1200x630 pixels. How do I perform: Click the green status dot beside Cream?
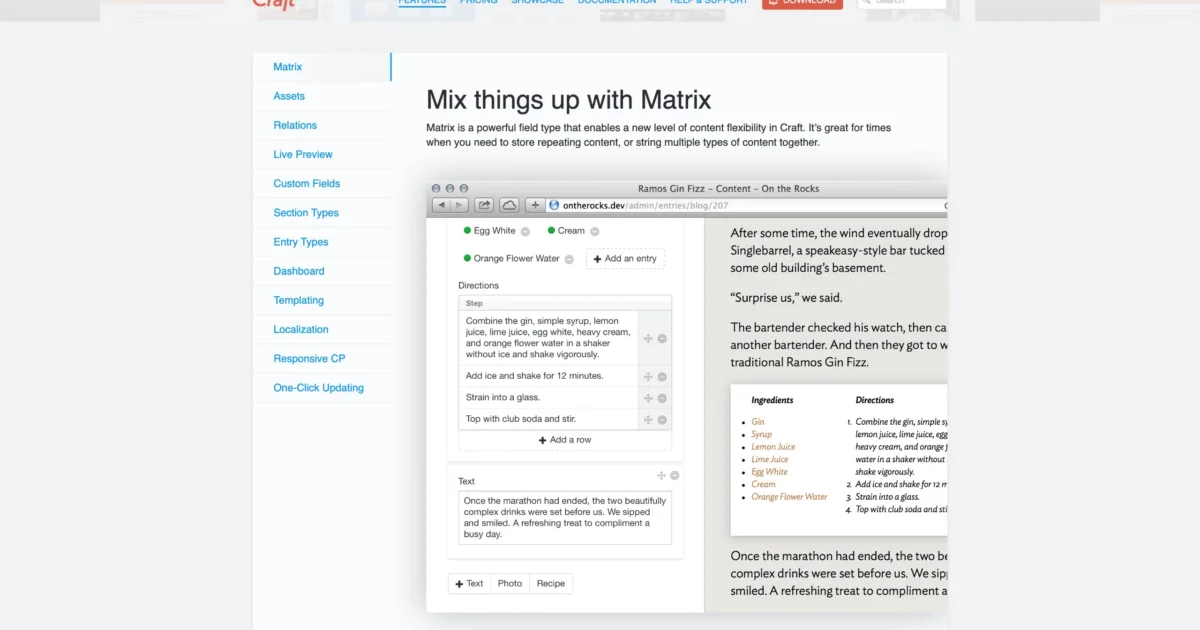551,231
